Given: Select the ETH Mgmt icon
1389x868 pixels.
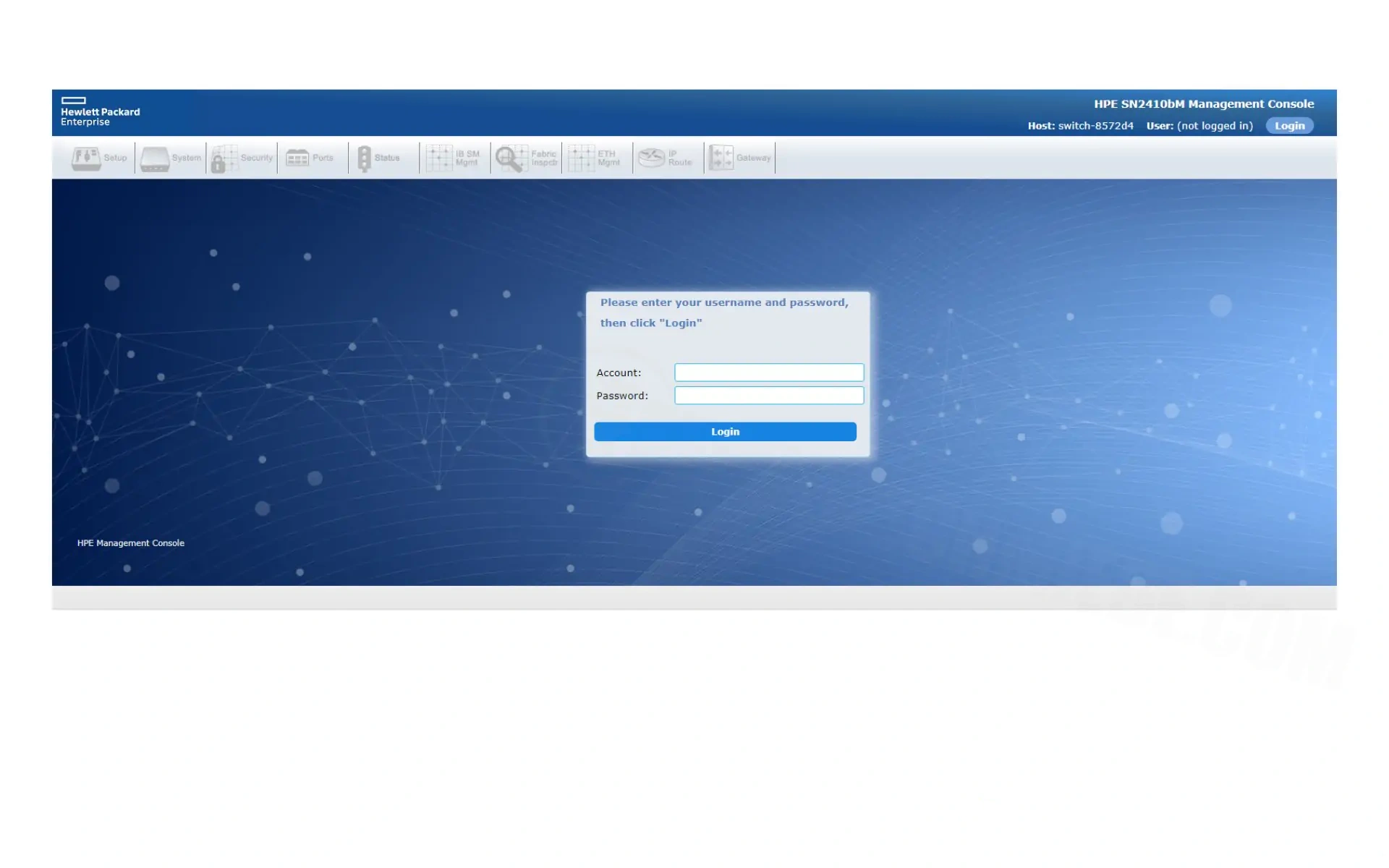Looking at the screenshot, I should 581,158.
